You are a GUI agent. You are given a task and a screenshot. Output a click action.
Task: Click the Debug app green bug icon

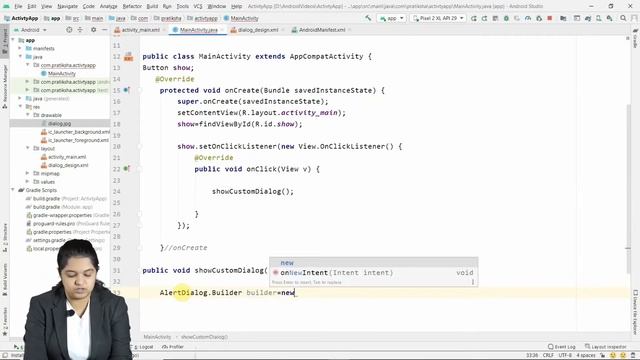tap(506, 18)
